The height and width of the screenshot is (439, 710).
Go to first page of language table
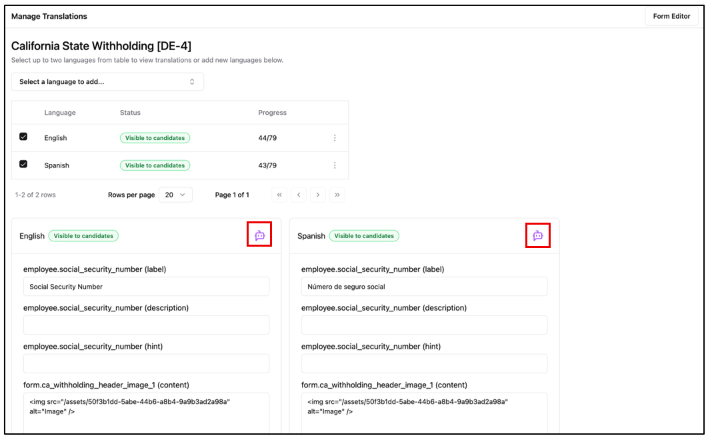(279, 195)
